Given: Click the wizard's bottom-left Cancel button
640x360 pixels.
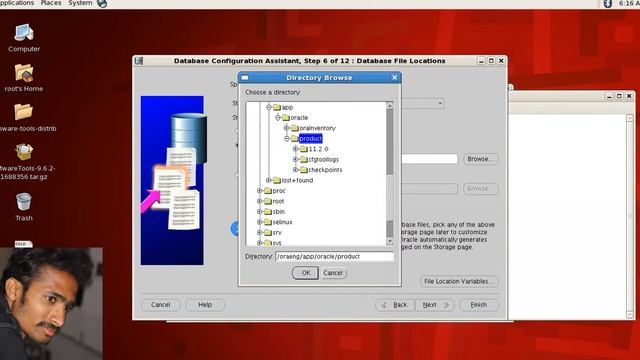Looking at the screenshot, I should [x=160, y=305].
